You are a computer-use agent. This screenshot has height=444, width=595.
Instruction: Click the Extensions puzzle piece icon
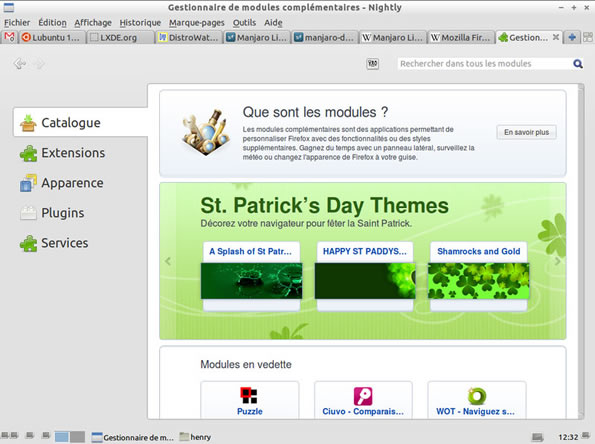coord(28,153)
